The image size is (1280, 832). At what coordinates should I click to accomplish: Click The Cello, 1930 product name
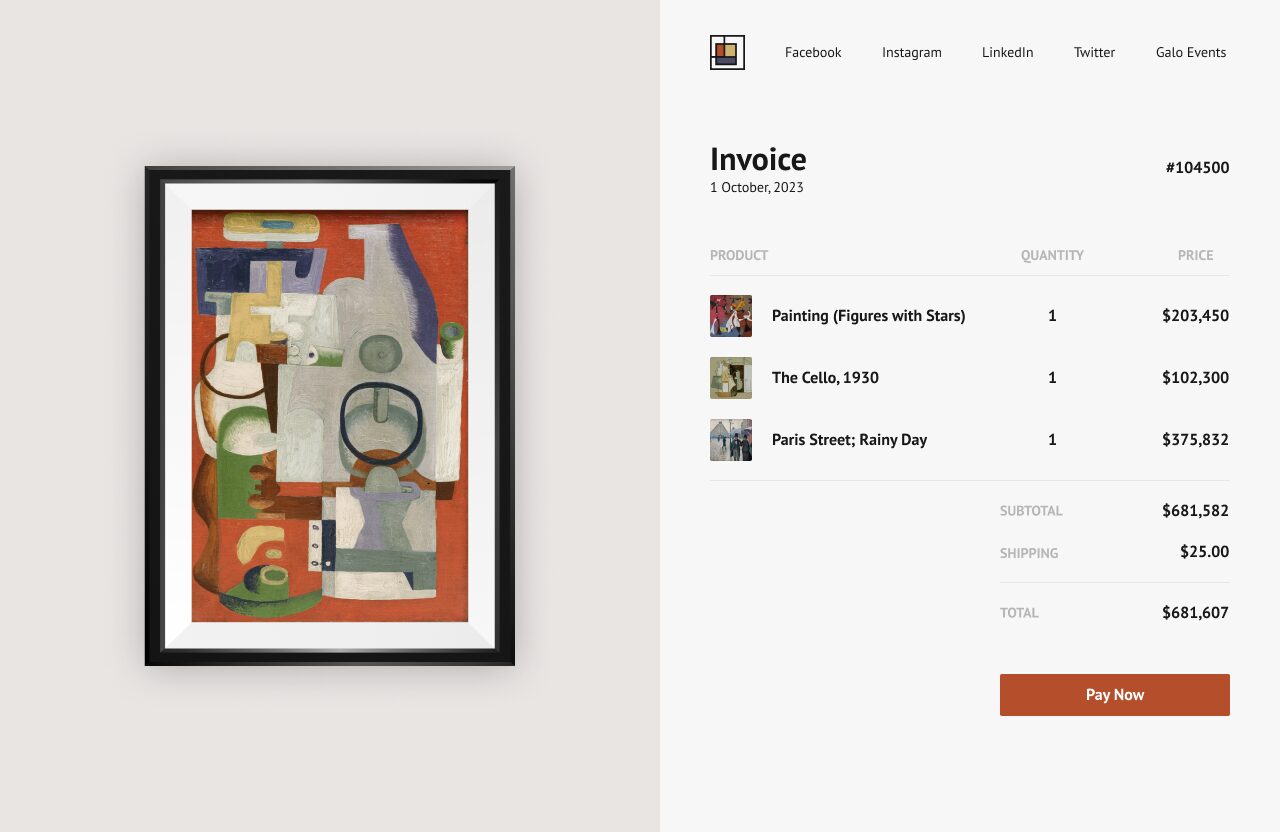[826, 378]
